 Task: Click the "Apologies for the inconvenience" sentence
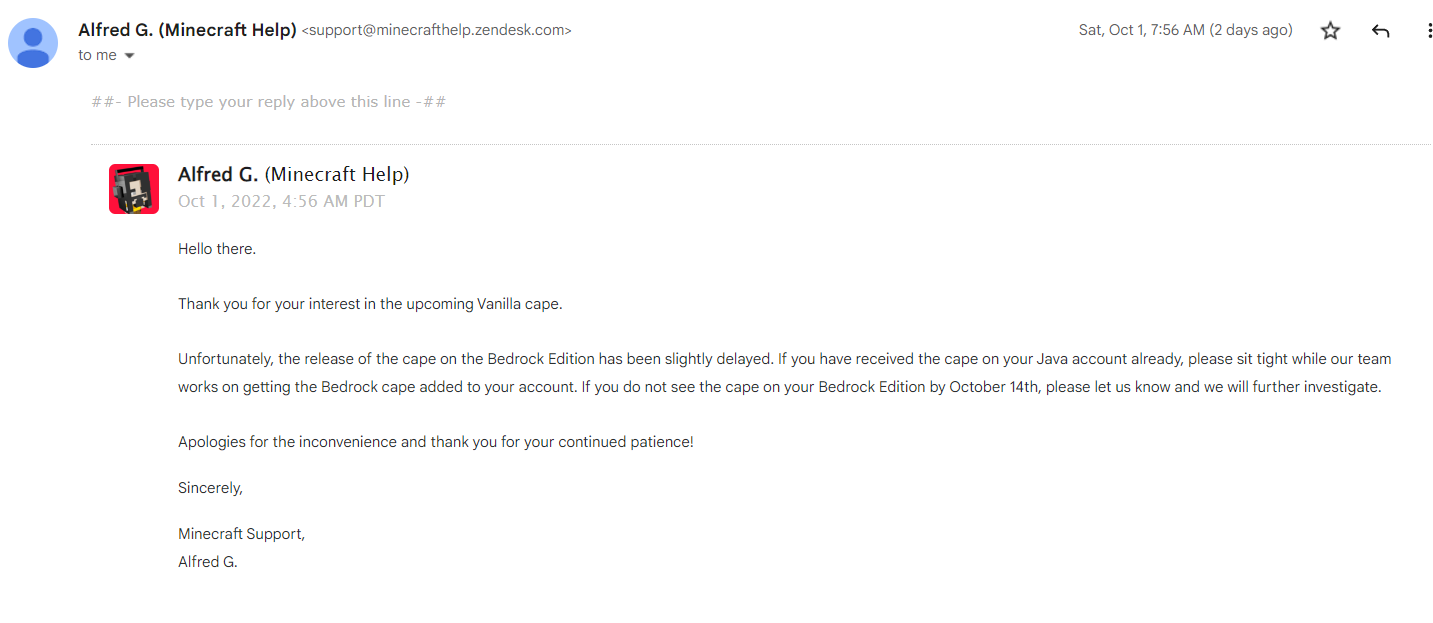pos(435,442)
